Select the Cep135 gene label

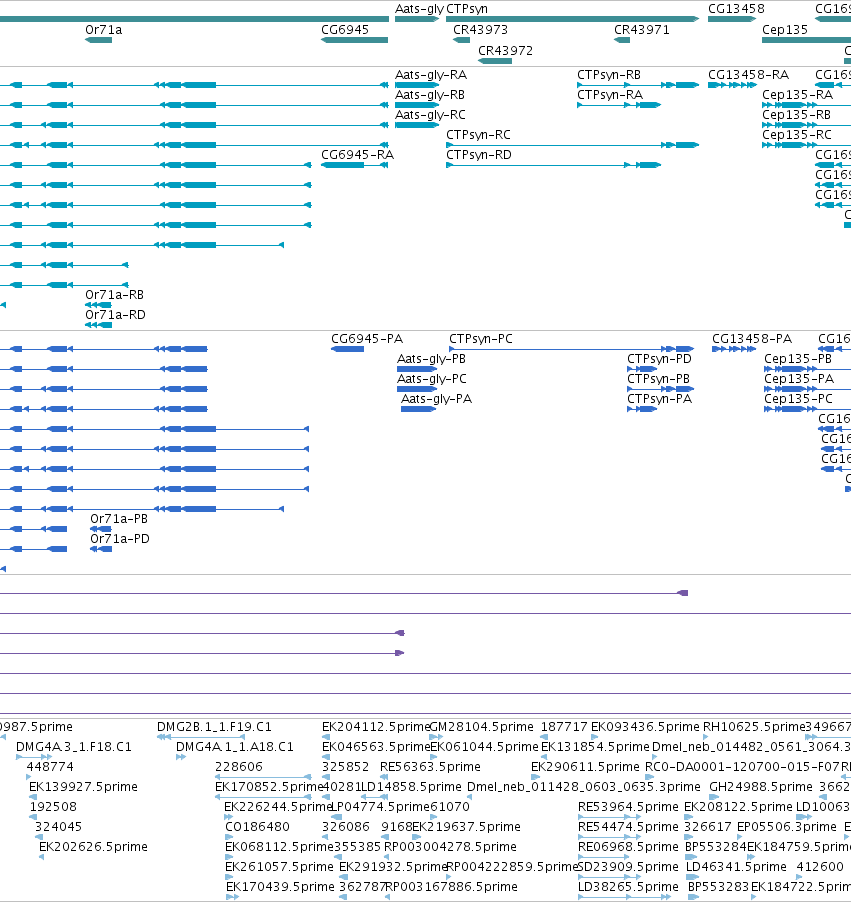point(785,30)
